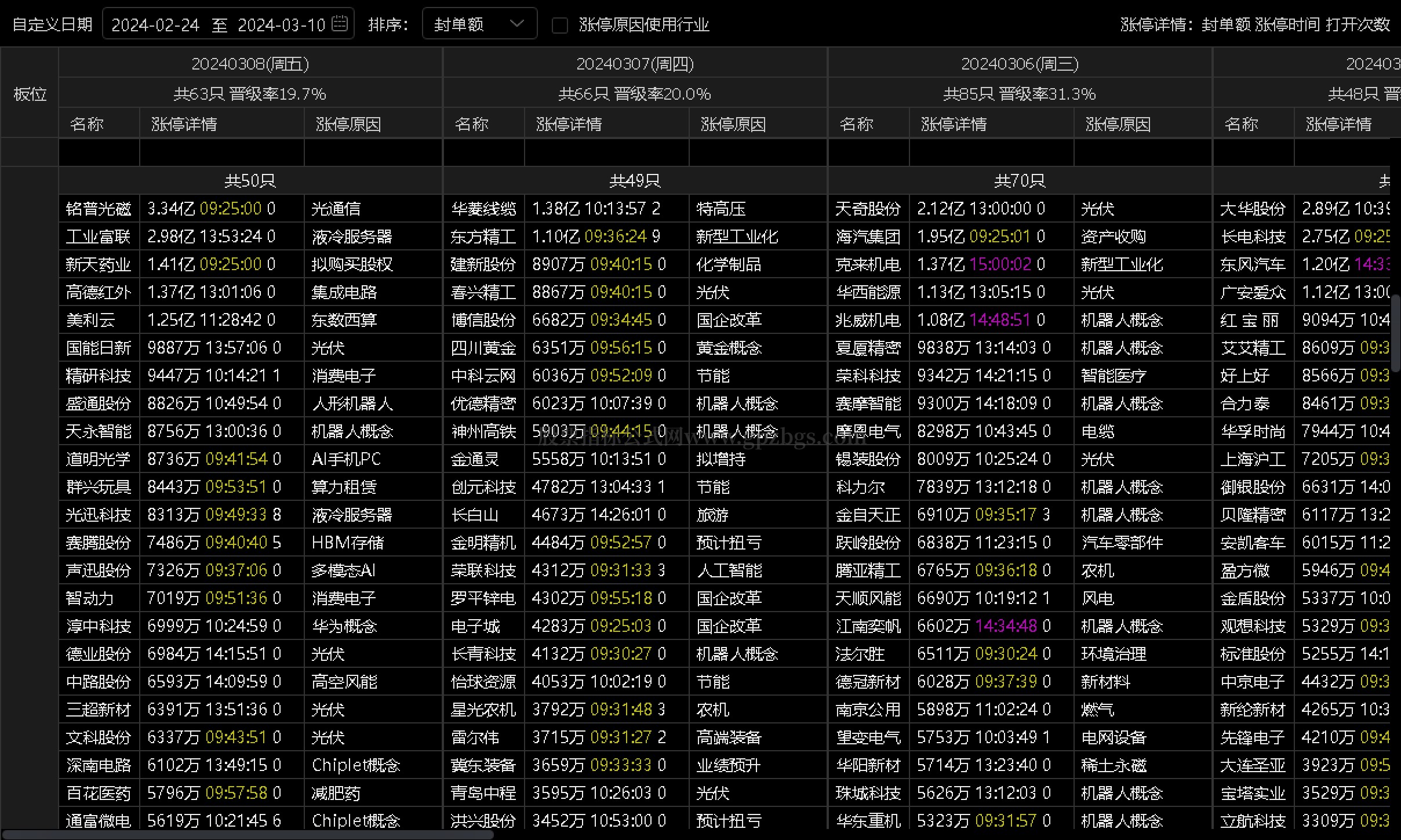Viewport: 1401px width, 840px height.
Task: Select stock 通富微电
Action: click(x=99, y=820)
